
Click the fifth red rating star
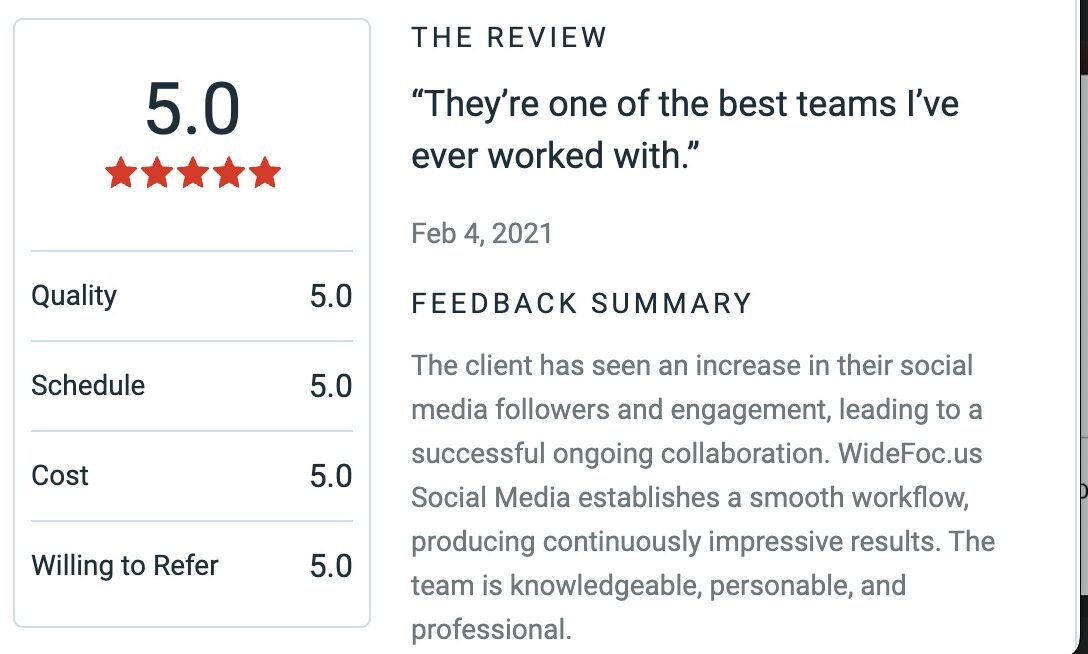pos(265,172)
